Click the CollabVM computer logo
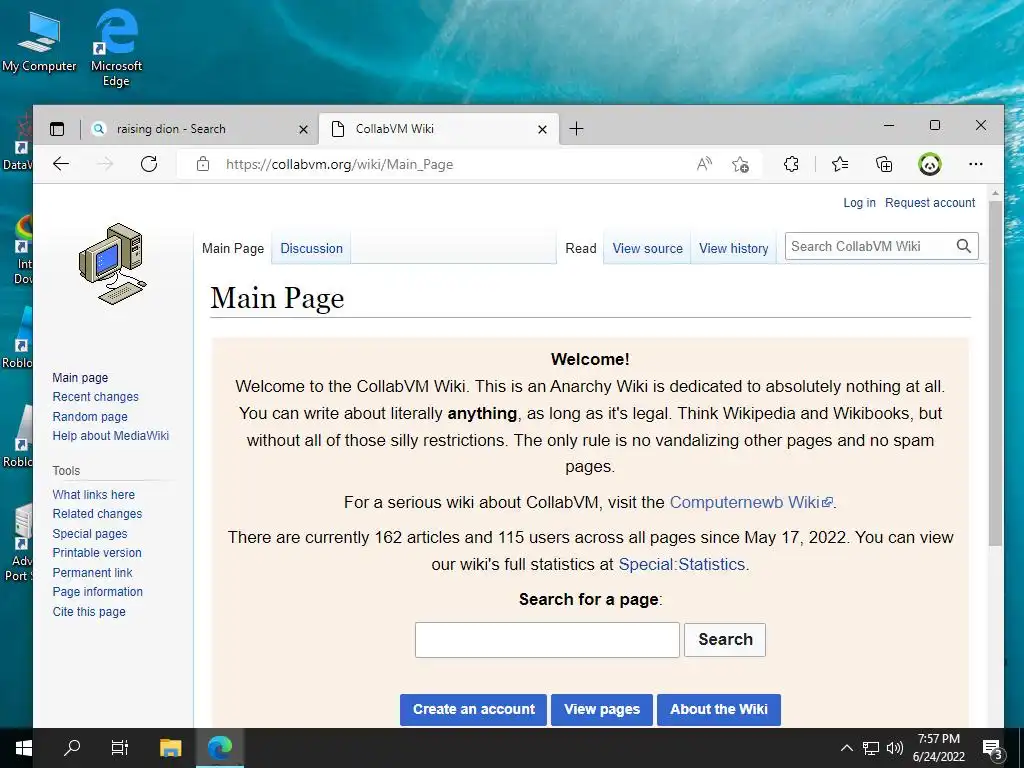The height and width of the screenshot is (768, 1024). [x=113, y=264]
